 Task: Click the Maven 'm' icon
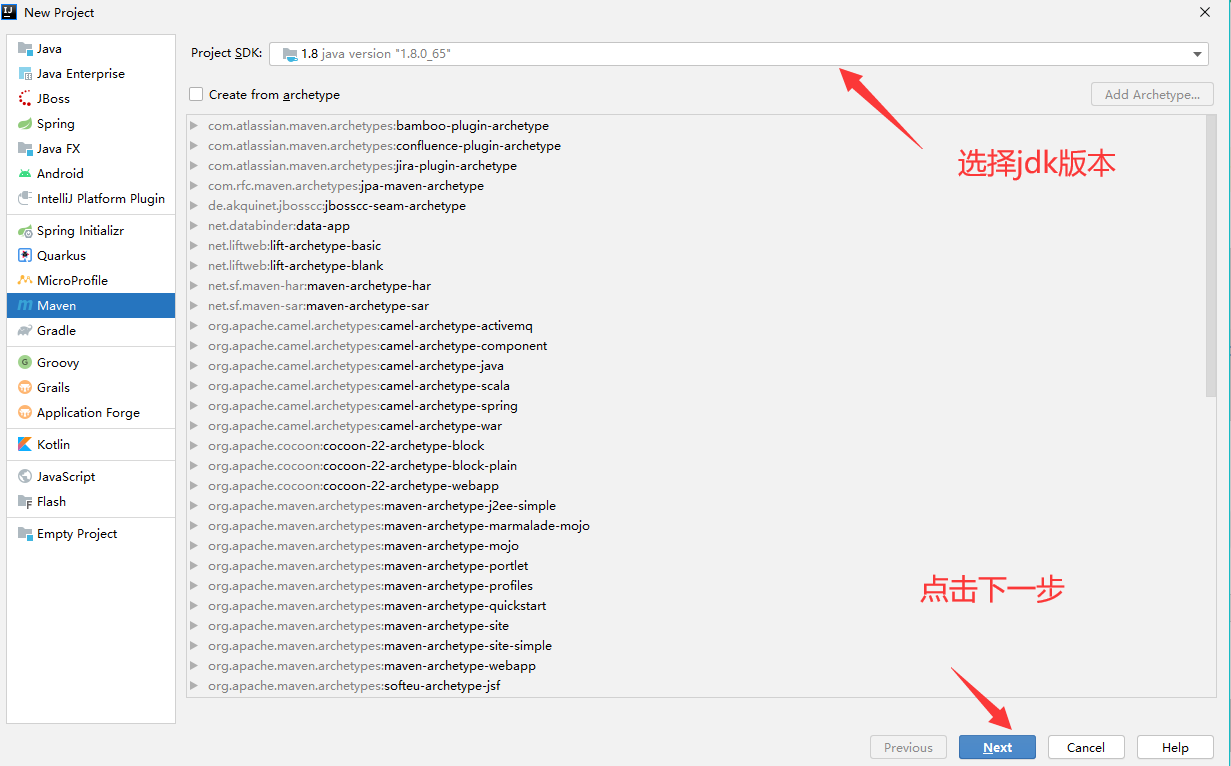(x=25, y=306)
